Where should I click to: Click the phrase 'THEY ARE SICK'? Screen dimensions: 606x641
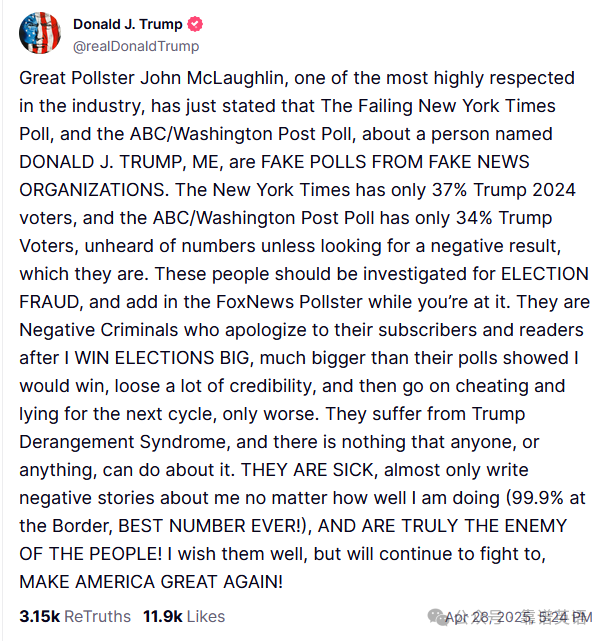coord(307,470)
